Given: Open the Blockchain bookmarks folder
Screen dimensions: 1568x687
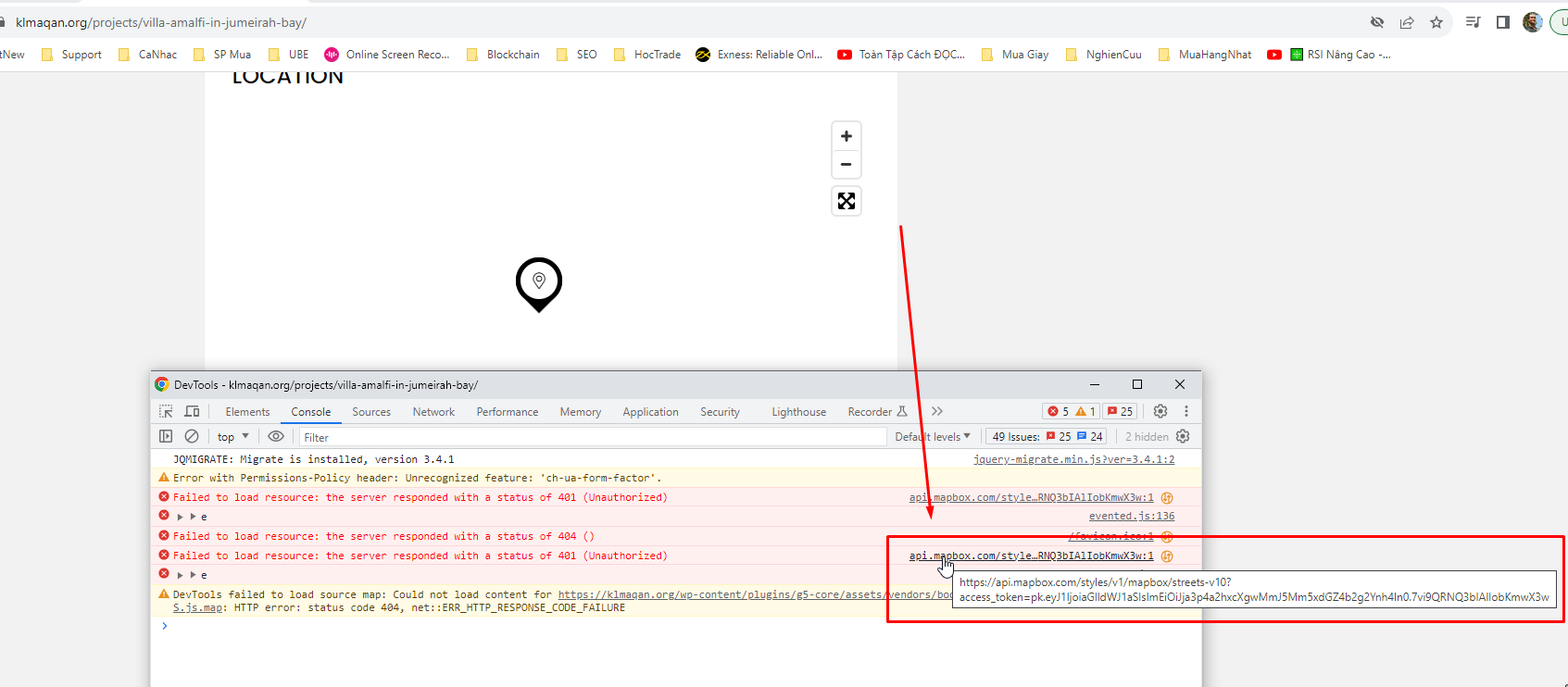Looking at the screenshot, I should 503,55.
